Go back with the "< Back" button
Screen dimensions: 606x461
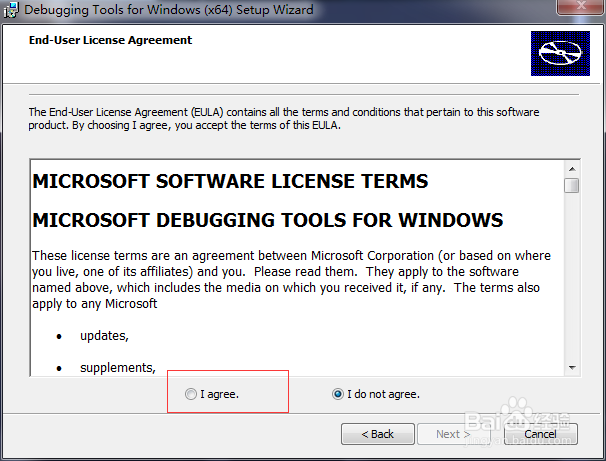[378, 434]
